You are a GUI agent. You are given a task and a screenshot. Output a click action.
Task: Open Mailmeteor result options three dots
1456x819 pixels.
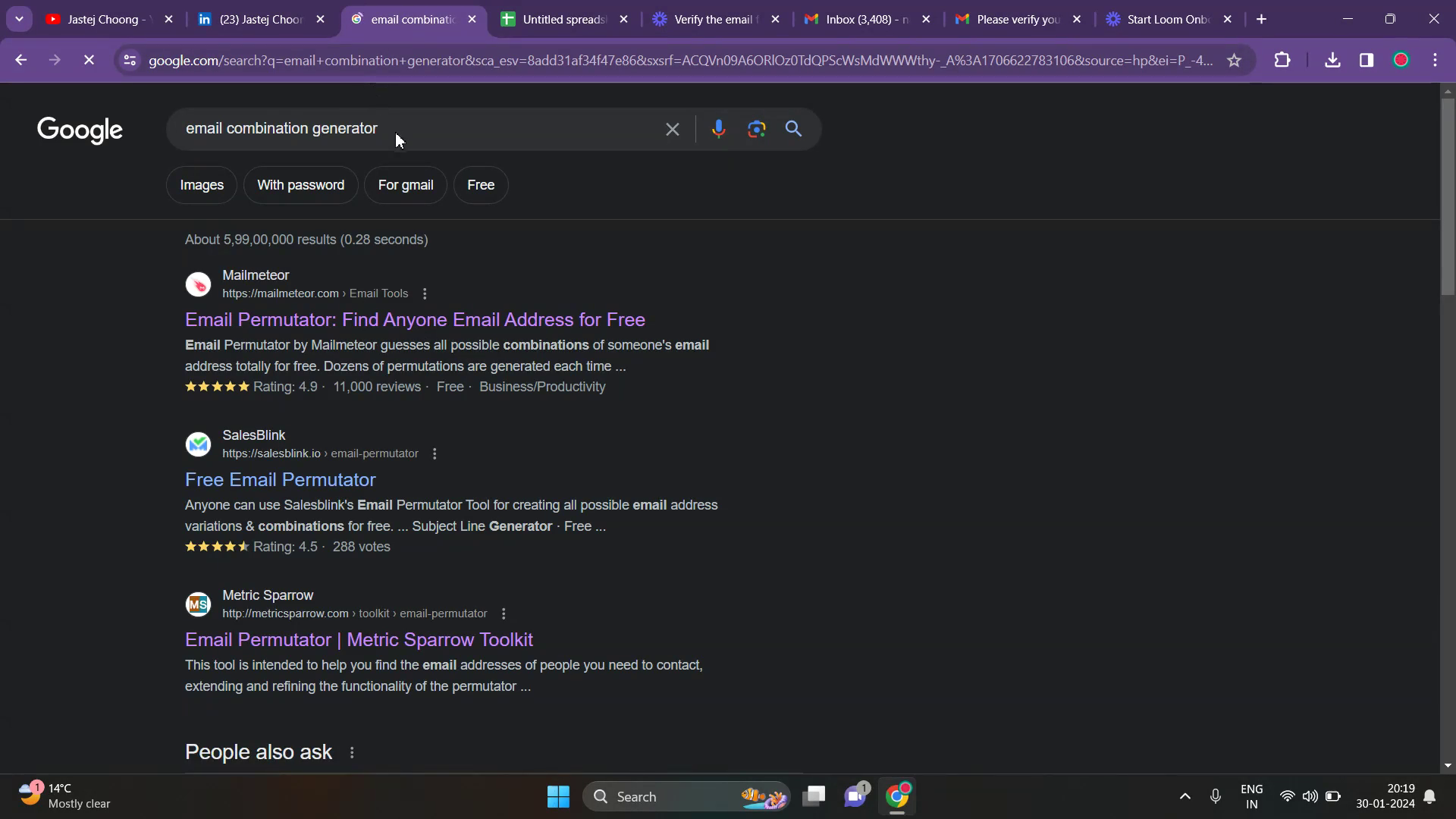tap(425, 293)
